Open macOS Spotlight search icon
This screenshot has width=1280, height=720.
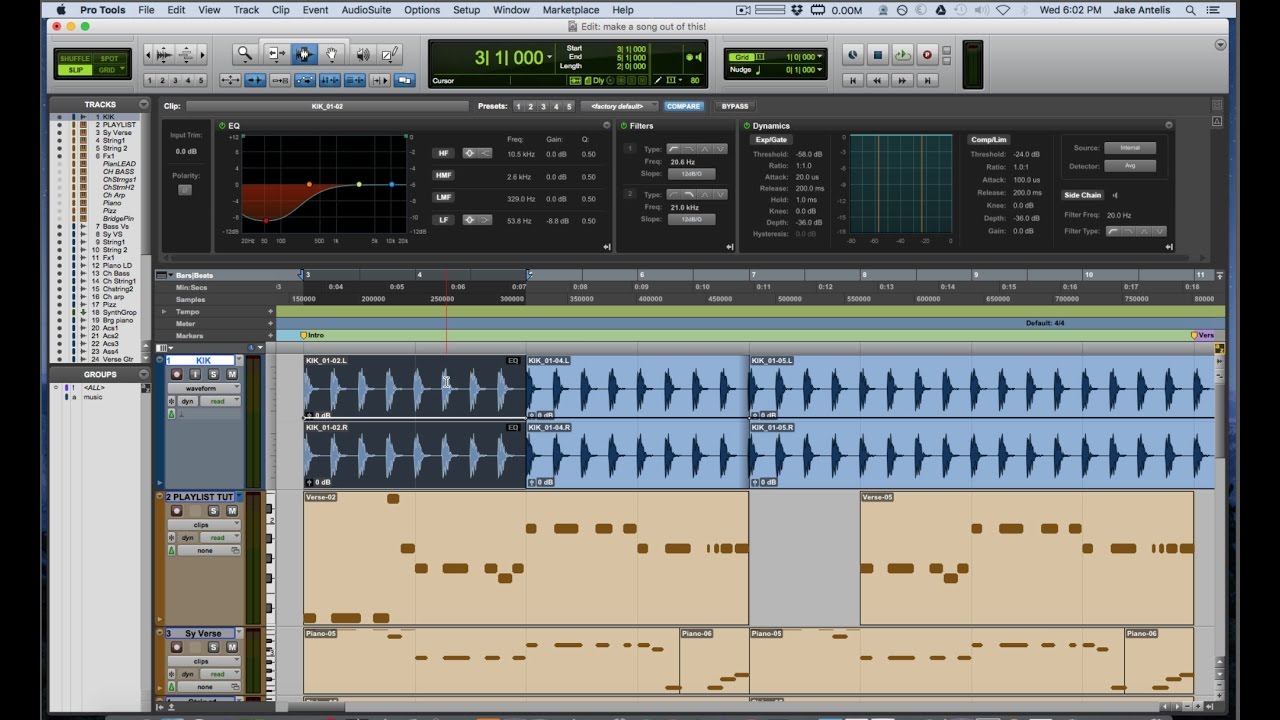pyautogui.click(x=1190, y=10)
